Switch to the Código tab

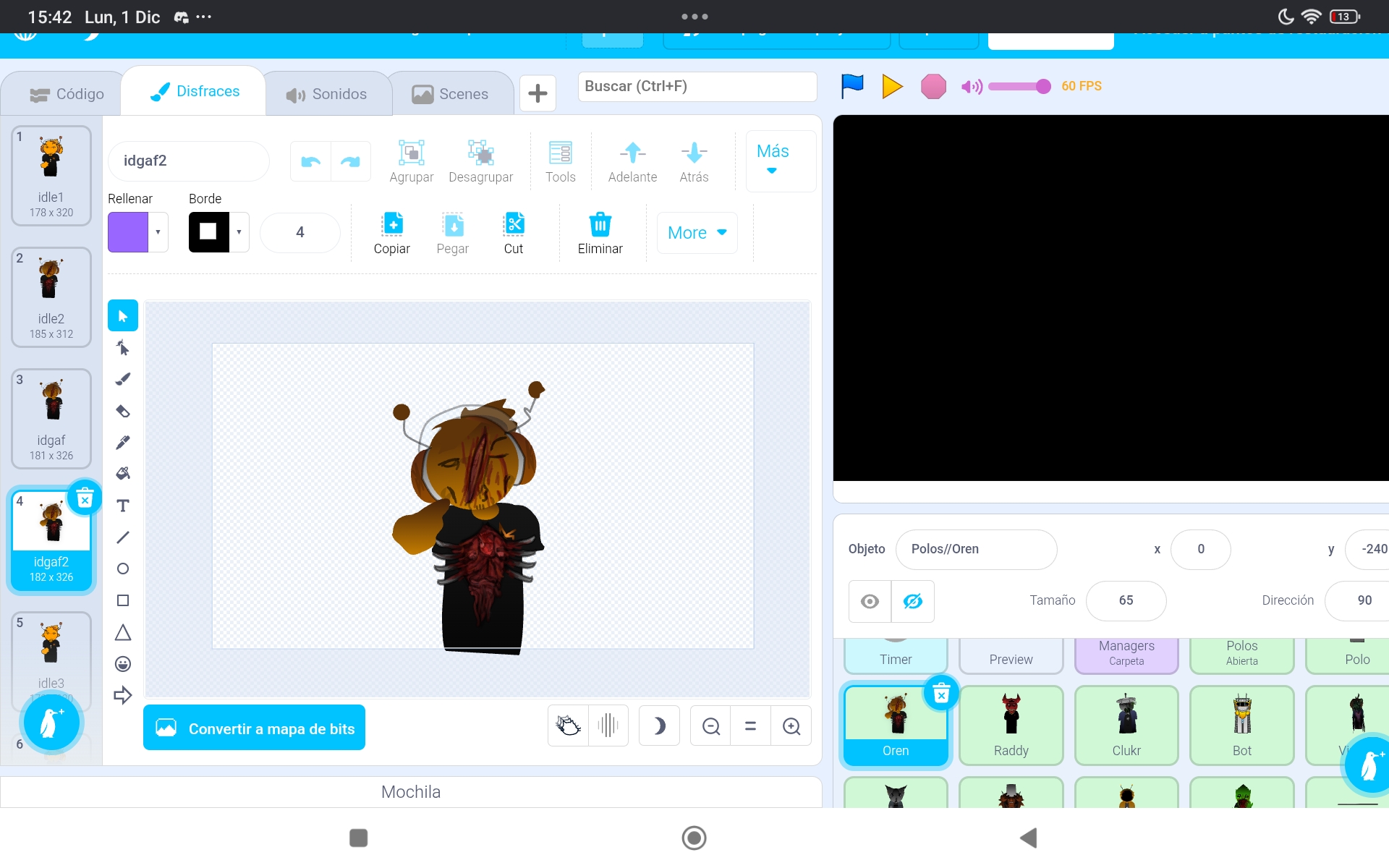tap(67, 94)
